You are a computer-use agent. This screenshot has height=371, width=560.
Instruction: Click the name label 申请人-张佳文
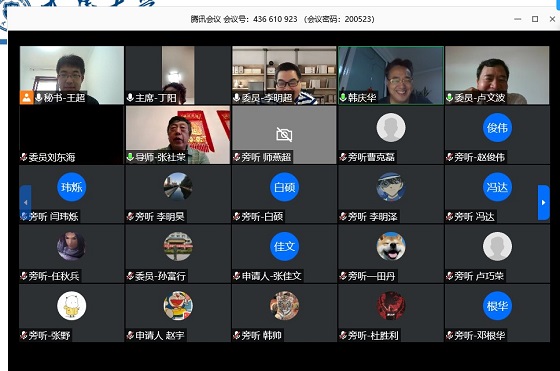(272, 276)
